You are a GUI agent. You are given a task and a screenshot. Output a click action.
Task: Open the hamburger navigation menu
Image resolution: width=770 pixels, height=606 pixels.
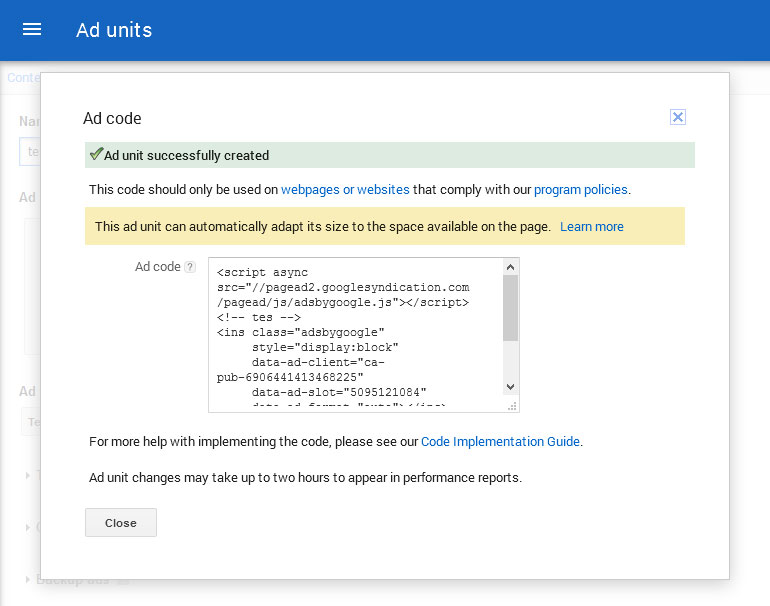pos(32,29)
